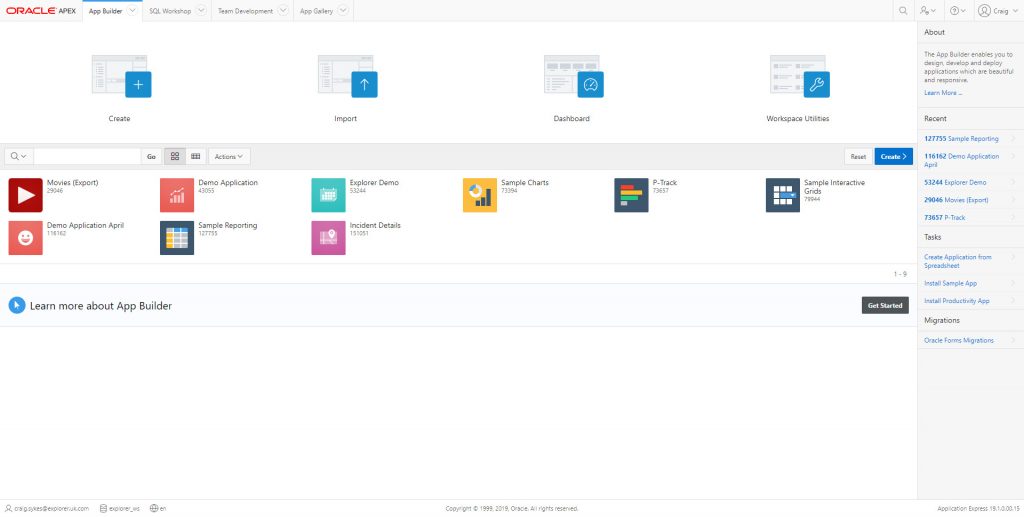
Task: Click the explorer_ws workspace name in footer
Action: point(125,509)
